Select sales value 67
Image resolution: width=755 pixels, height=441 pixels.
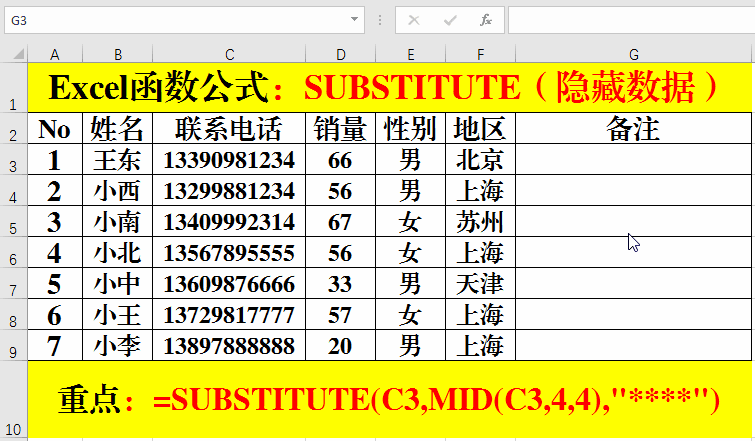[x=340, y=221]
